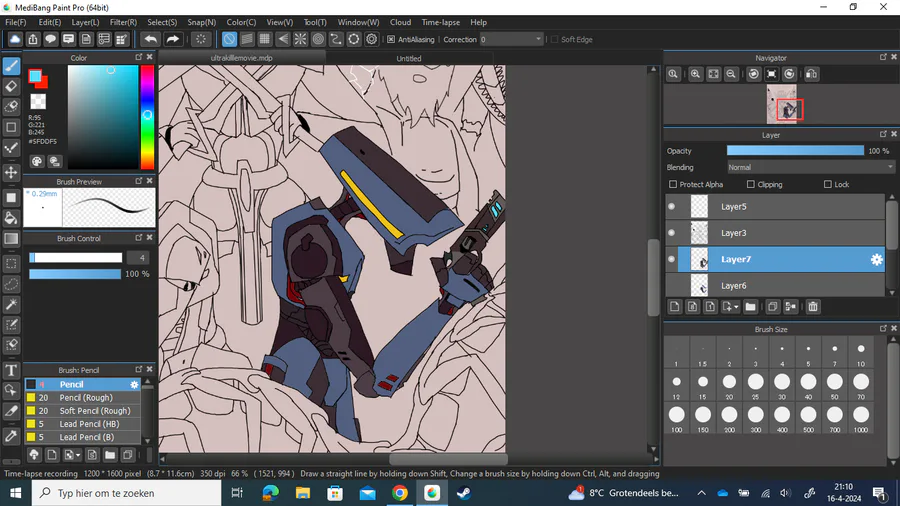This screenshot has width=900, height=506.
Task: Open the Blending mode dropdown
Action: 810,168
